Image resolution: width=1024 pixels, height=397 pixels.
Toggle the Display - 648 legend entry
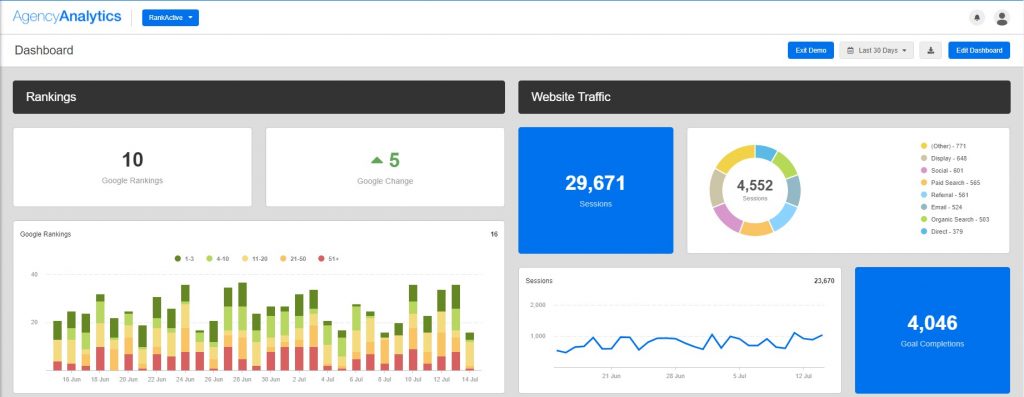tap(944, 158)
